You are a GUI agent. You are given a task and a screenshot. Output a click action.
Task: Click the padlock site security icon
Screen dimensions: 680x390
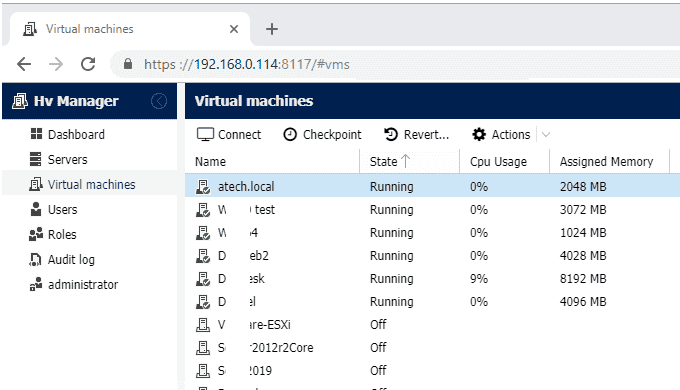click(128, 64)
